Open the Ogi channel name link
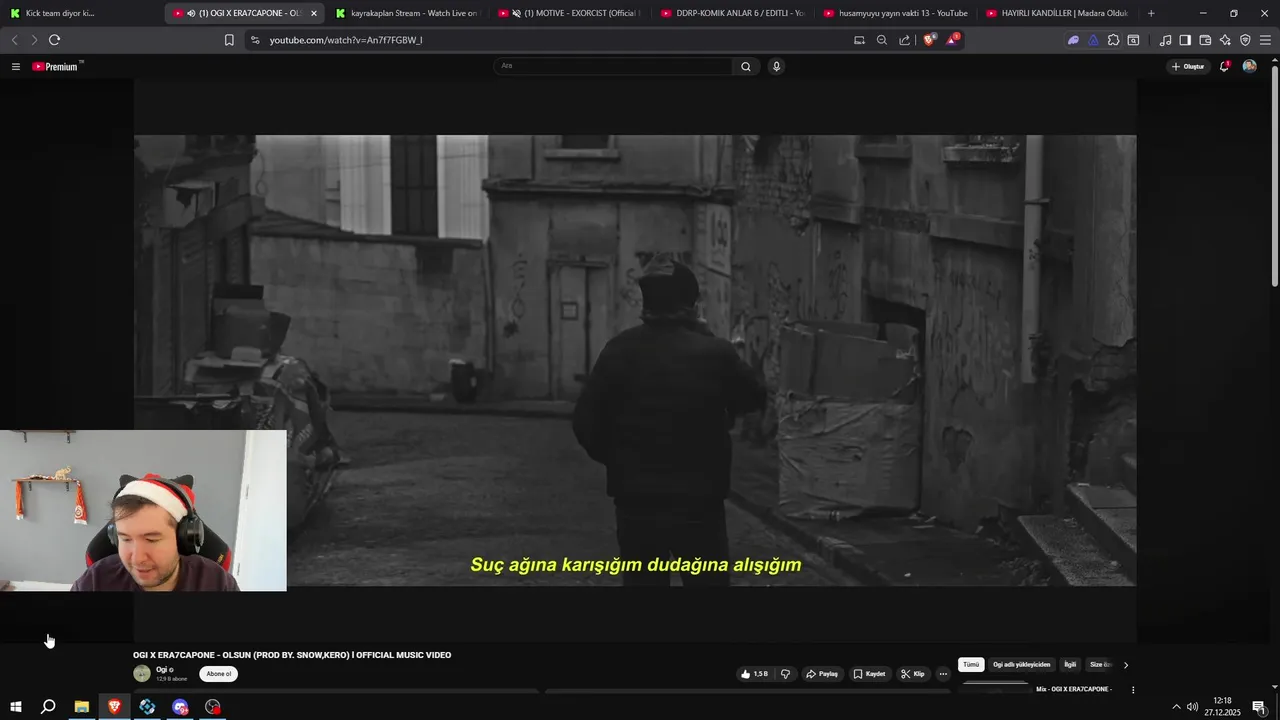Screen dimensions: 1280x720 tap(161, 669)
